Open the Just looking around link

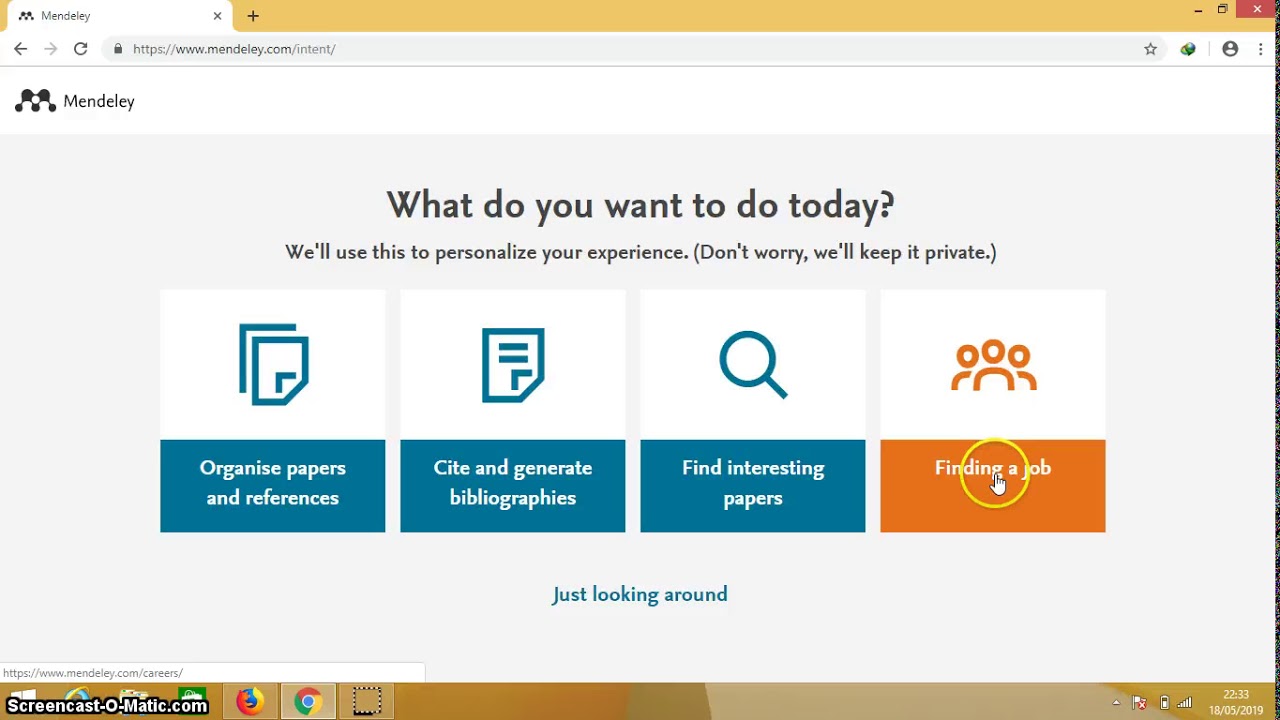pyautogui.click(x=640, y=594)
